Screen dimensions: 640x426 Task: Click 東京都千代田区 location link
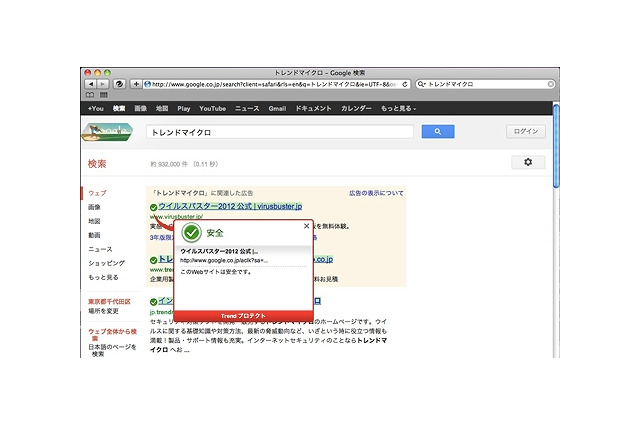pos(109,302)
